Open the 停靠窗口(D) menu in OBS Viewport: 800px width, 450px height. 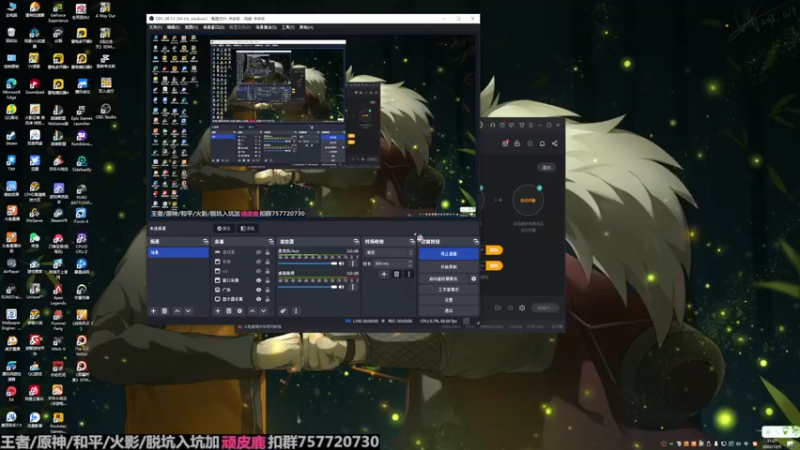tap(214, 27)
